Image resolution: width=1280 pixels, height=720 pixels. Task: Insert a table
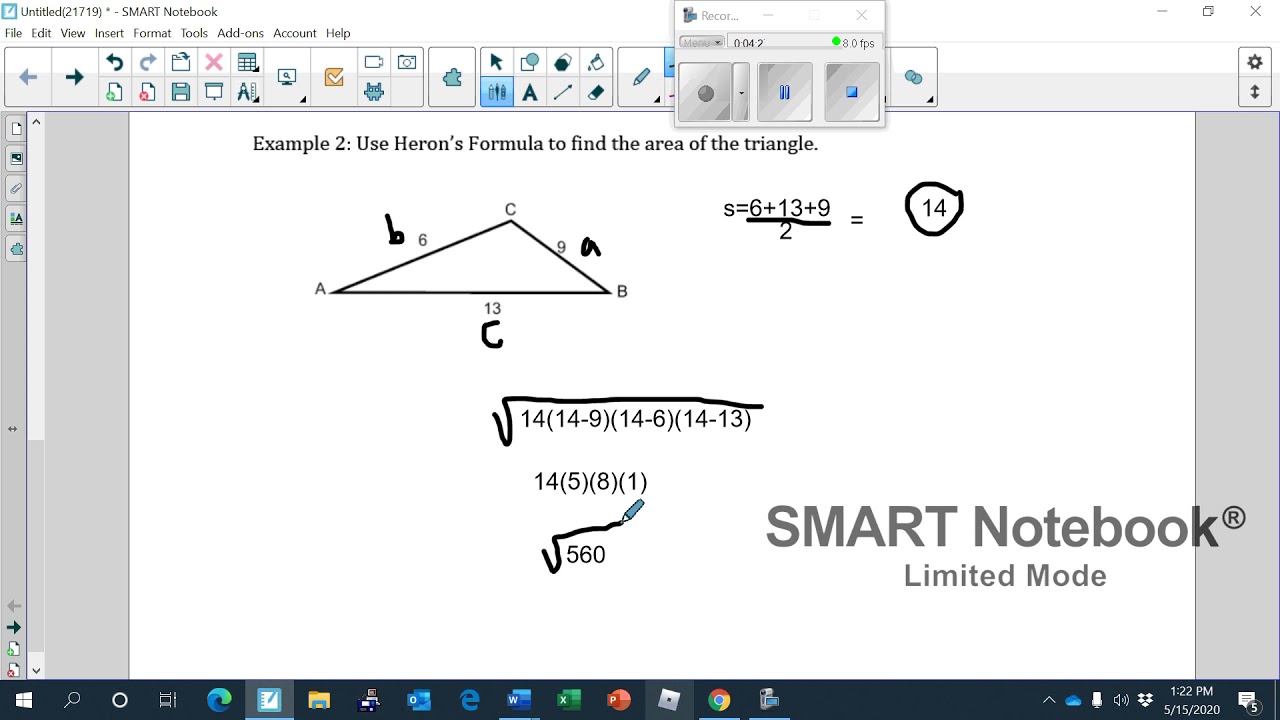click(247, 63)
